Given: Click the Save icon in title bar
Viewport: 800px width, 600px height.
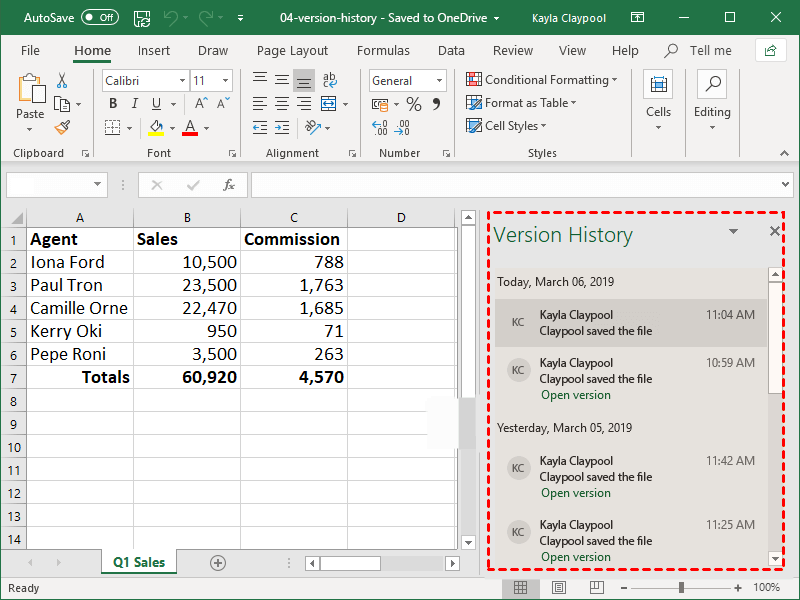Looking at the screenshot, I should click(x=142, y=18).
